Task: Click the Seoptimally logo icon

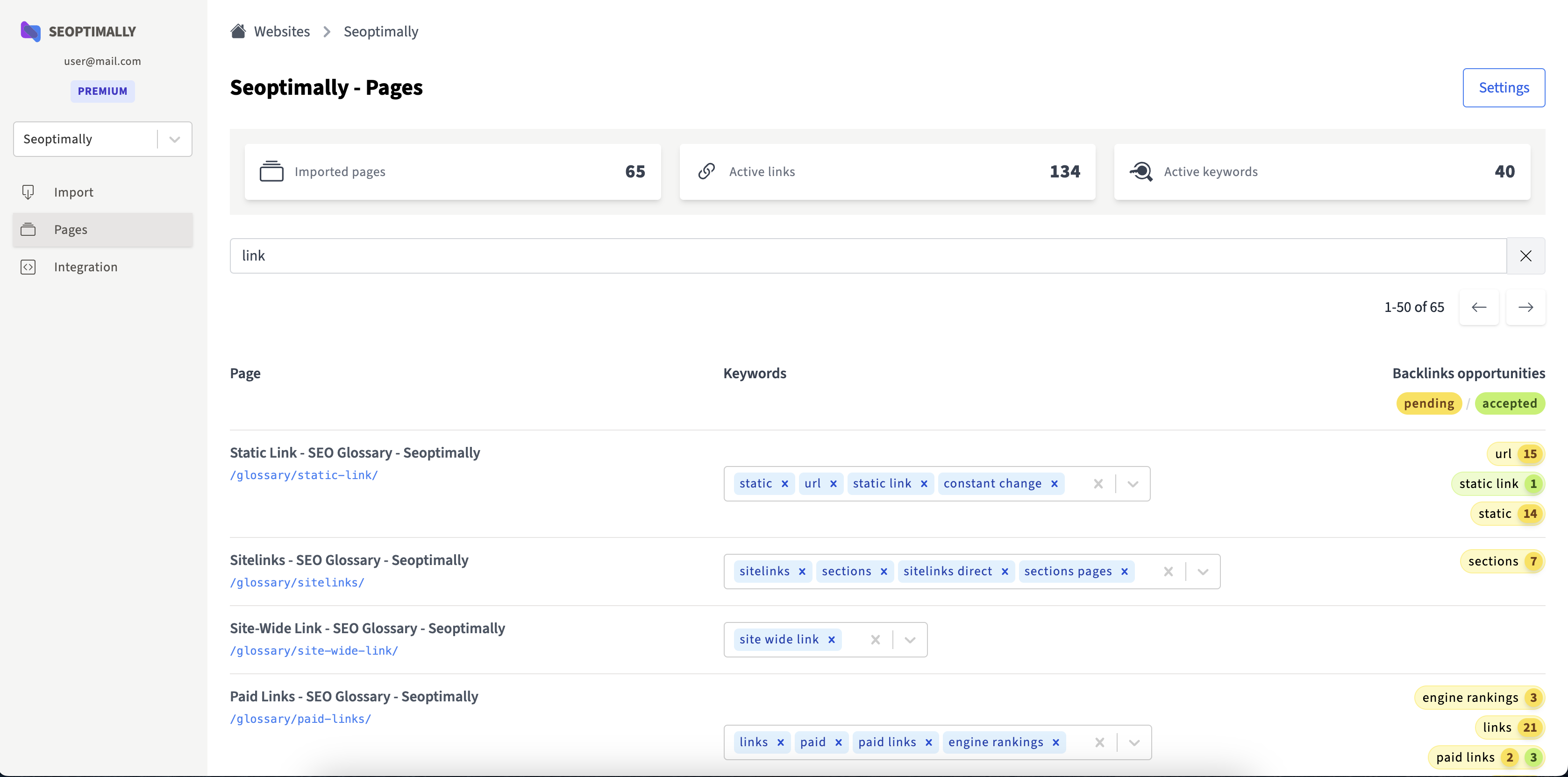Action: click(30, 31)
